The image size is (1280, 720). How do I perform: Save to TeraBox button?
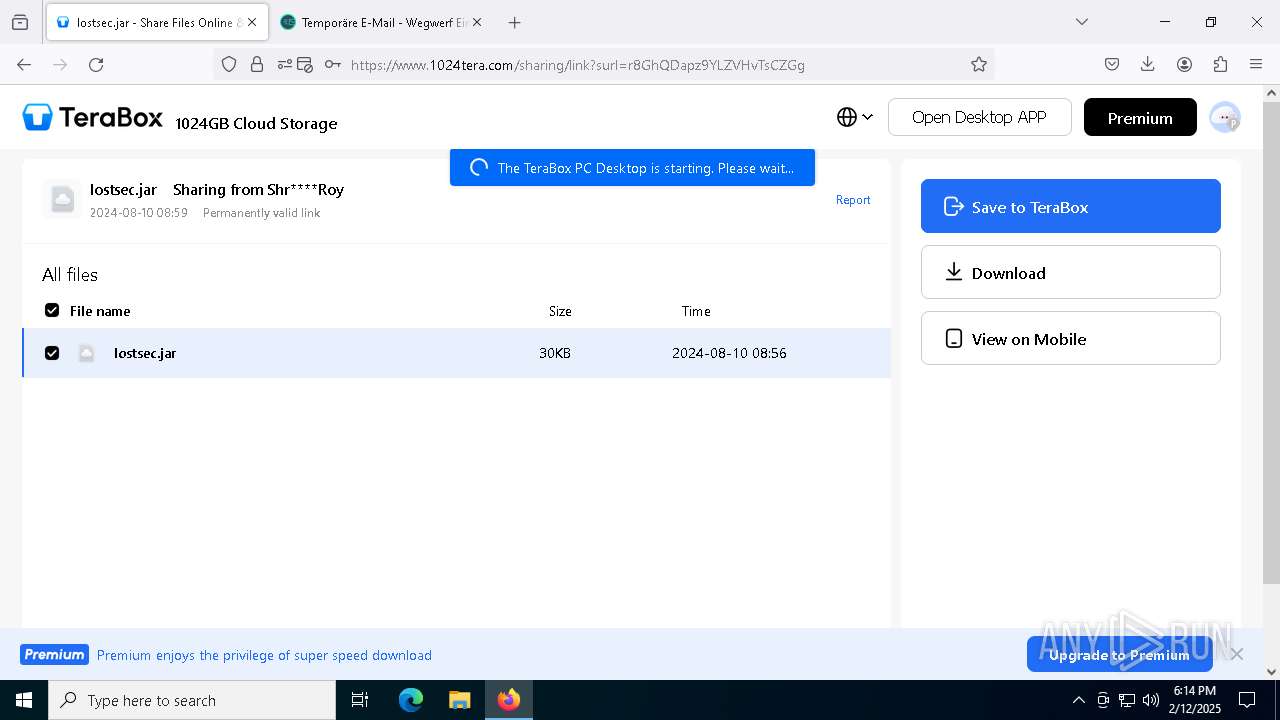[x=1071, y=206]
